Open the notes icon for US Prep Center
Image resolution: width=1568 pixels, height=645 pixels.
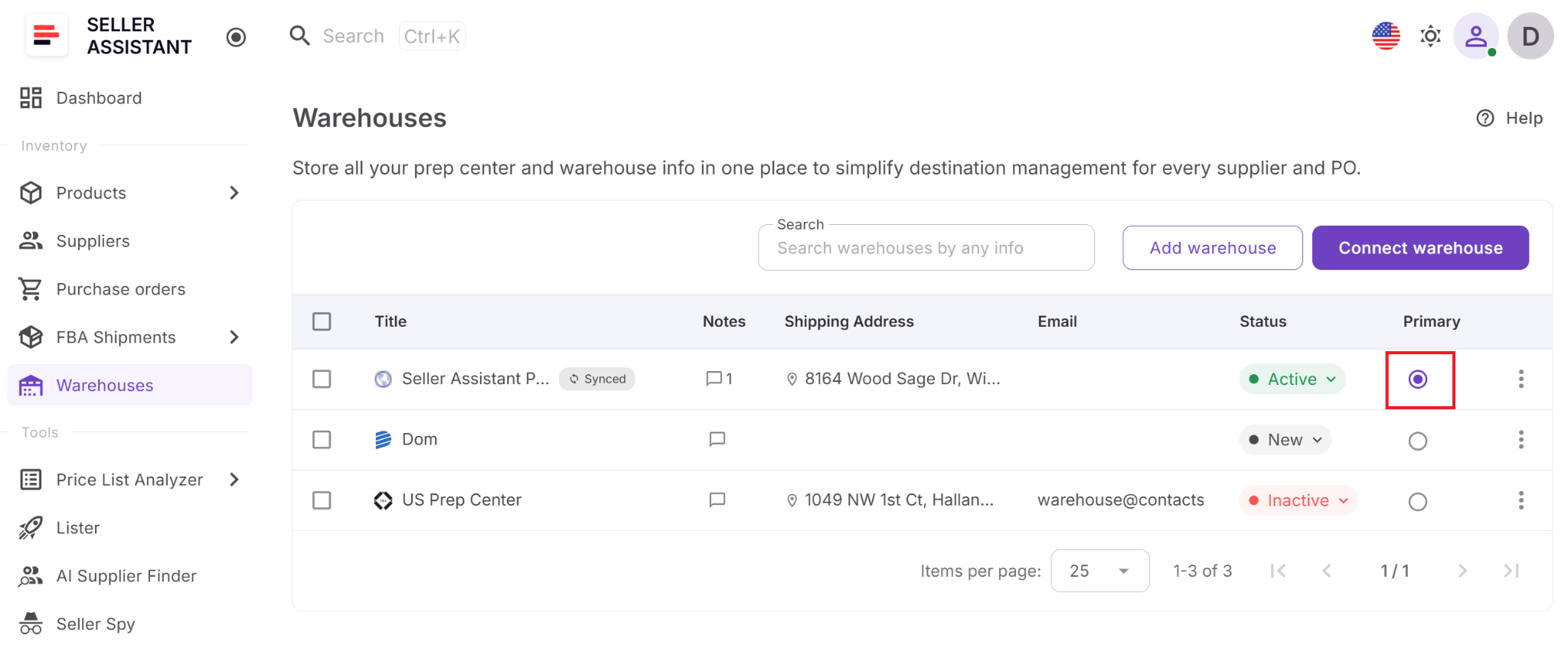pyautogui.click(x=717, y=500)
